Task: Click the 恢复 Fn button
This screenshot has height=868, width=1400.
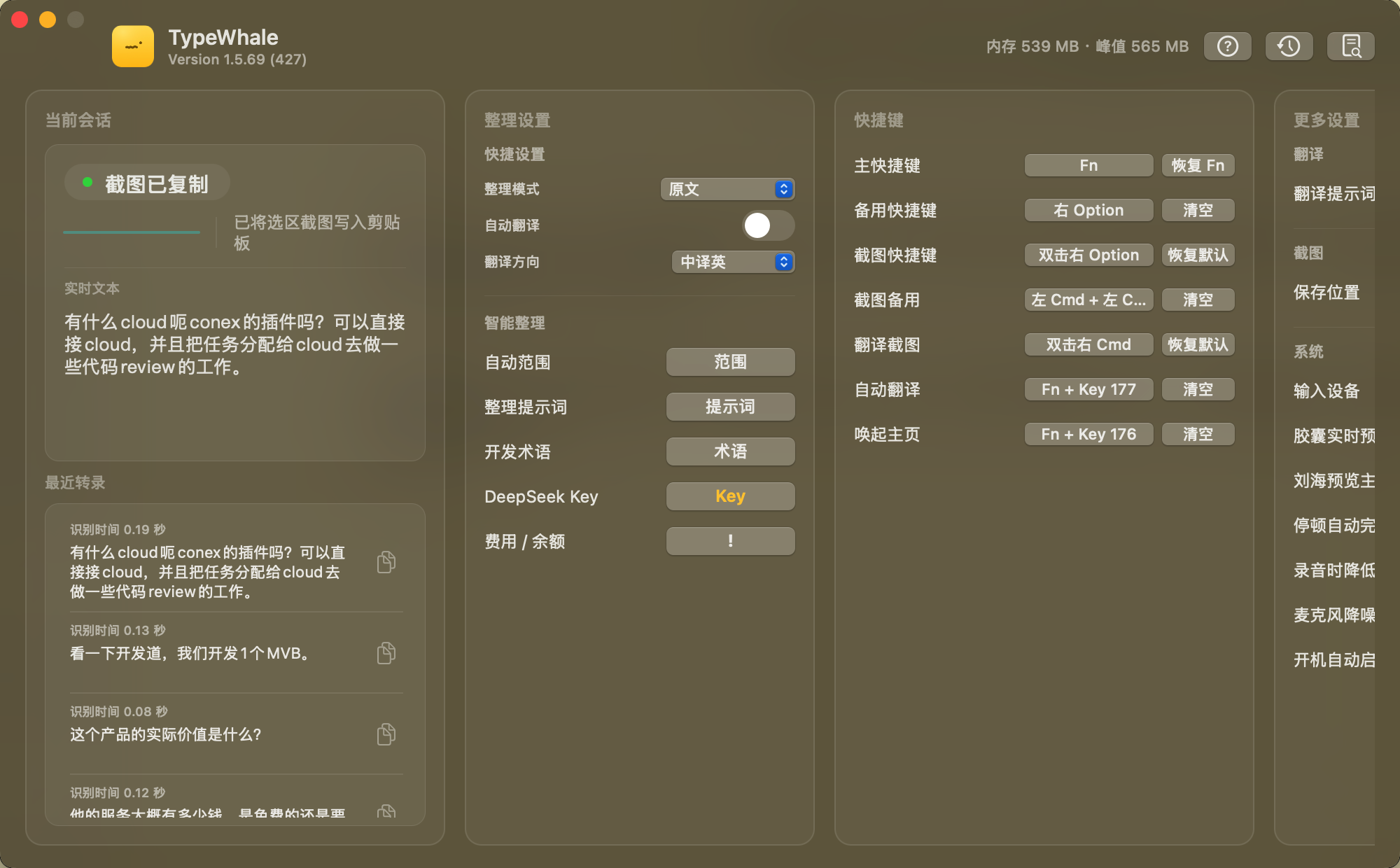Action: 1198,165
